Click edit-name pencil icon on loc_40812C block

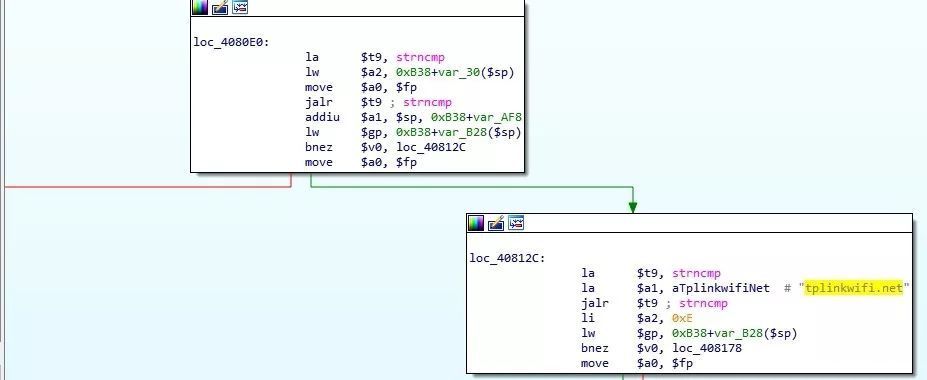496,223
